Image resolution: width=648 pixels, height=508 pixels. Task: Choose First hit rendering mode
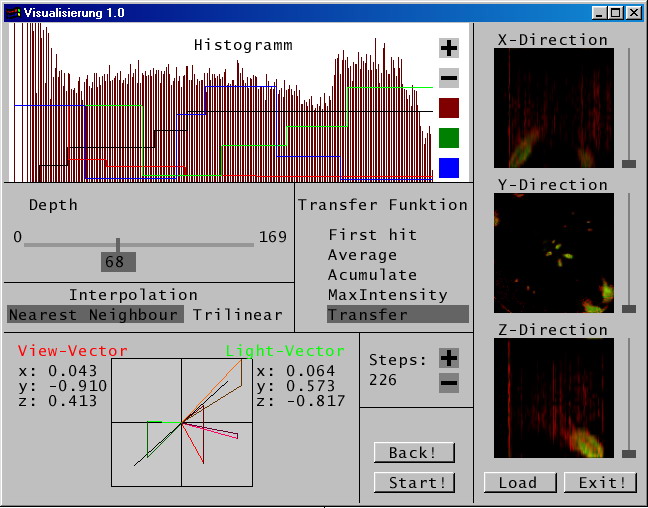pyautogui.click(x=373, y=235)
